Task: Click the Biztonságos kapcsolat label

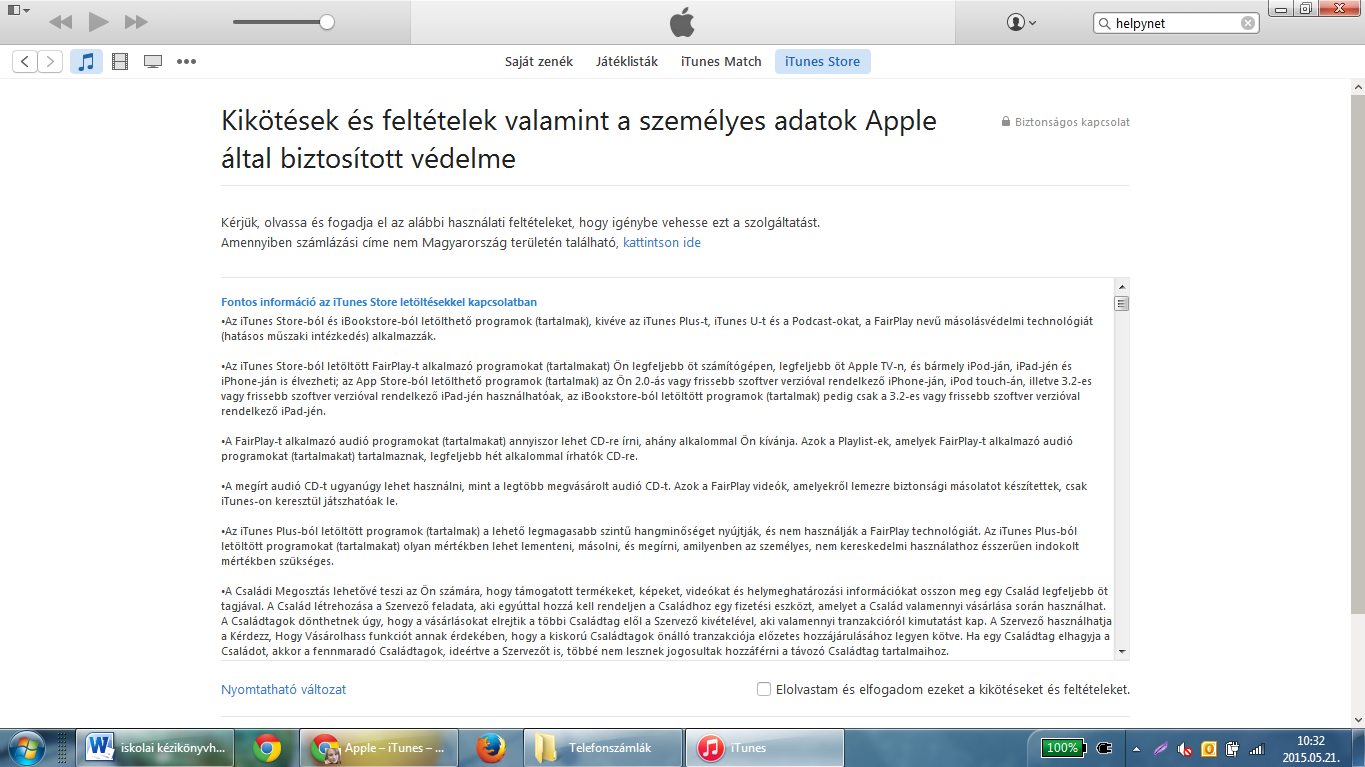Action: pyautogui.click(x=1072, y=122)
